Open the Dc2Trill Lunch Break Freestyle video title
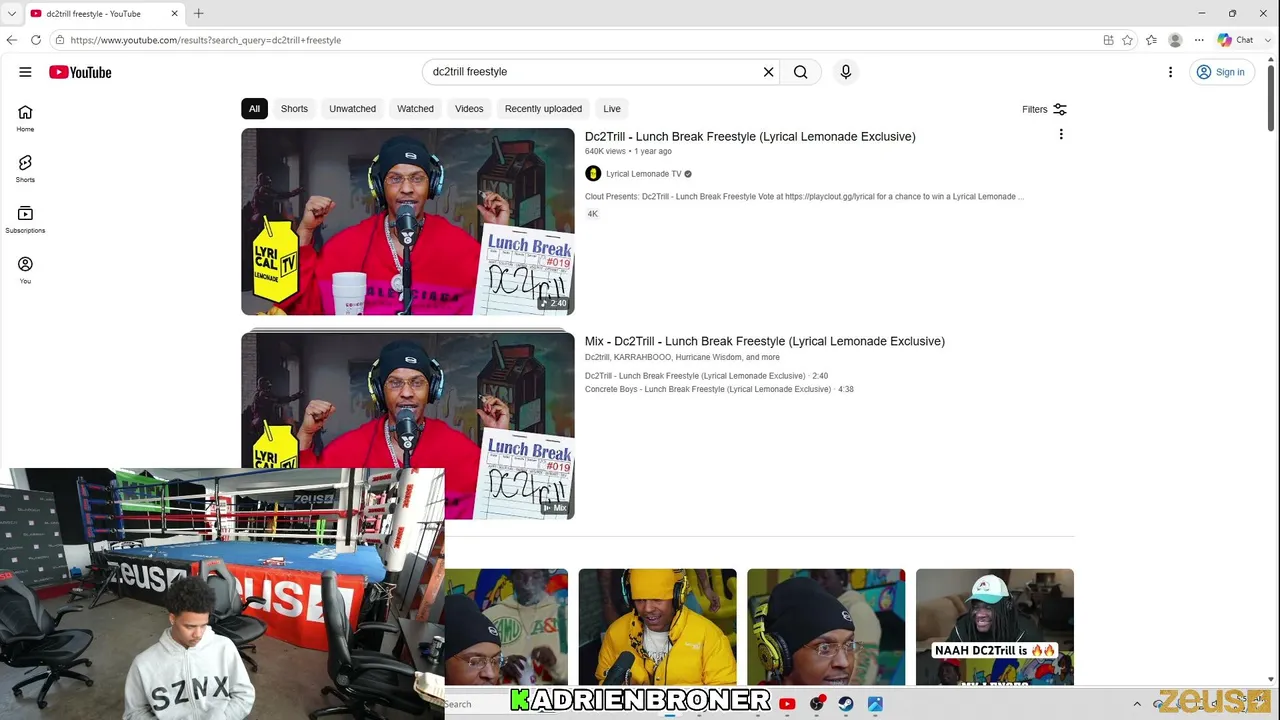Screen dimensions: 1280x720 pos(750,136)
